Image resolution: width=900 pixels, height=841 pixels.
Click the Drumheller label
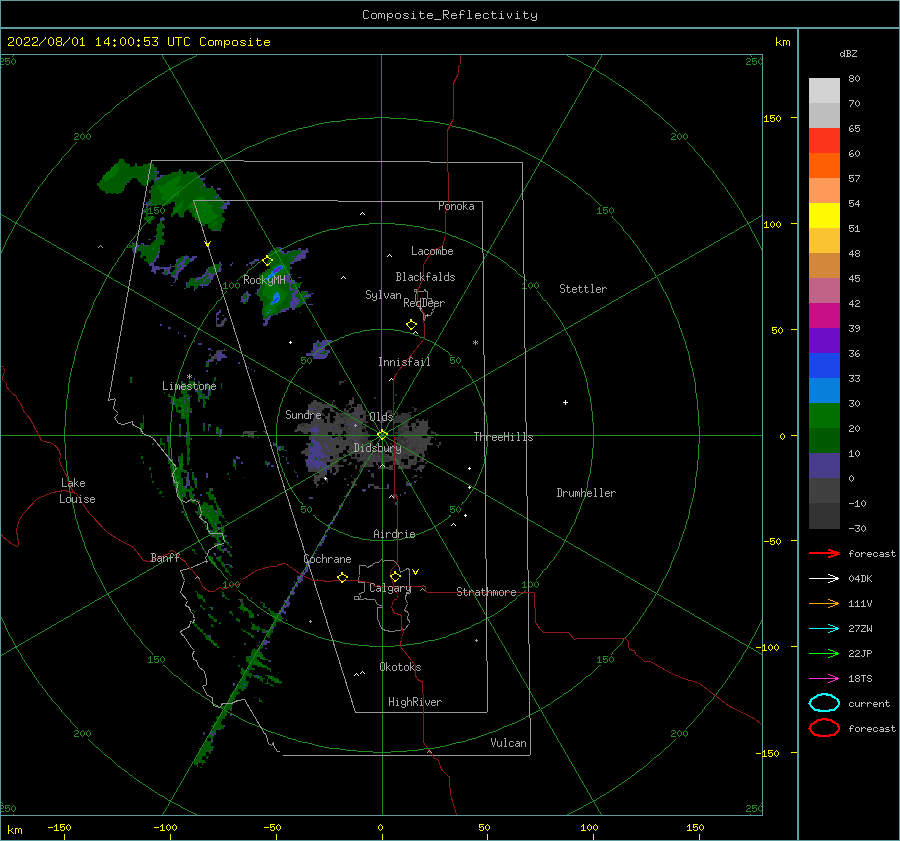click(x=586, y=493)
